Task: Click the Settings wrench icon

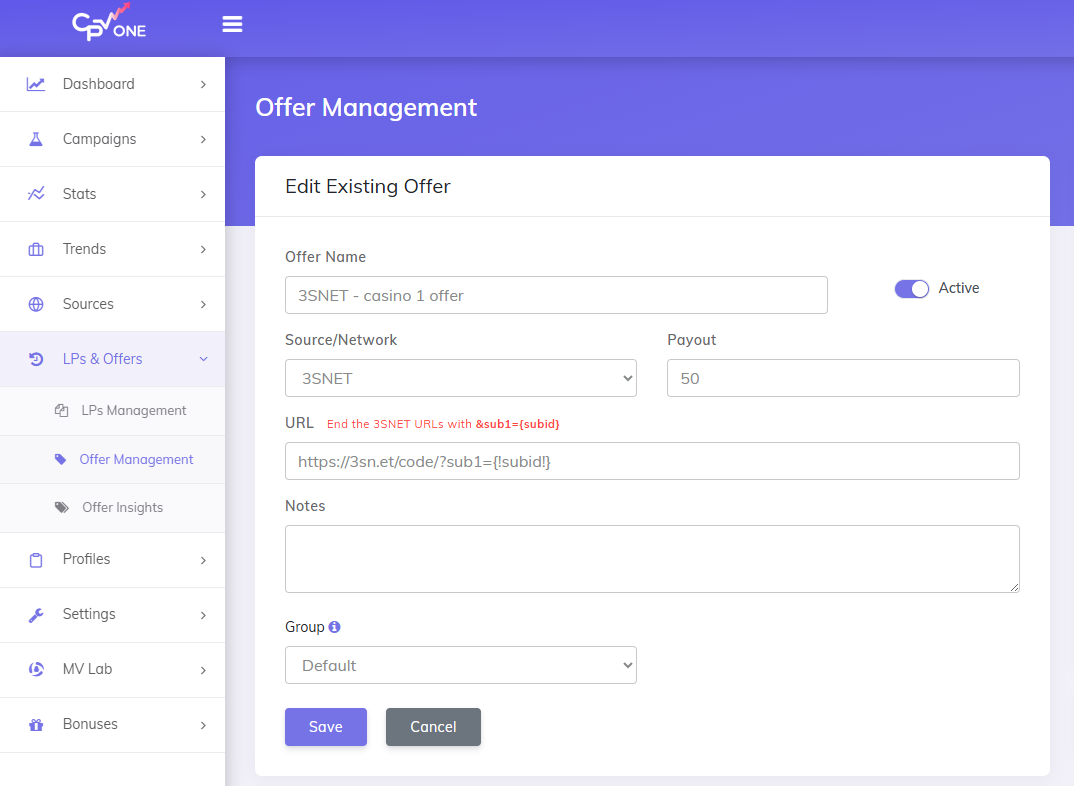Action: [36, 614]
